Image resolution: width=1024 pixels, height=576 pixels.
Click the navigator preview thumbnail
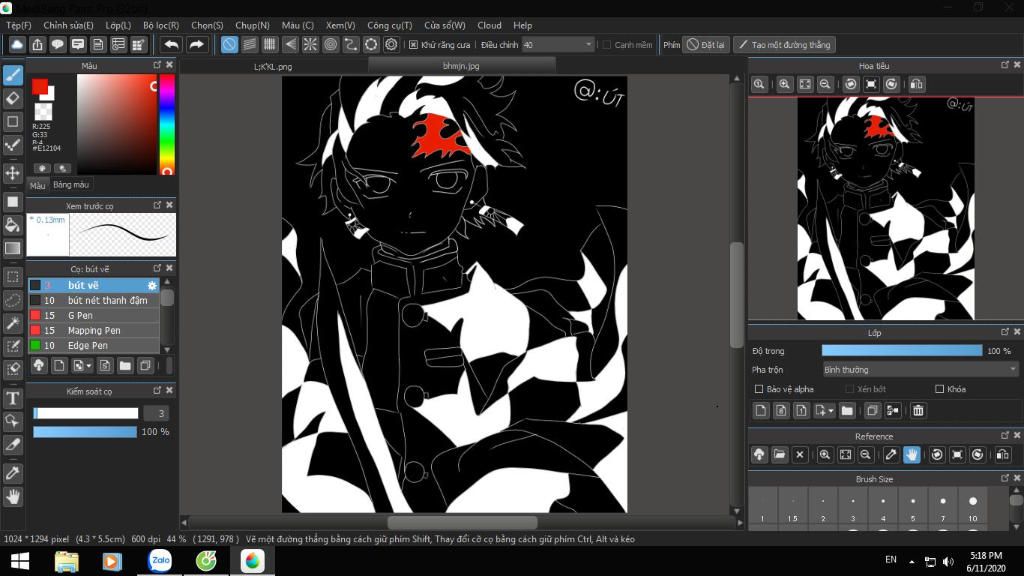886,208
